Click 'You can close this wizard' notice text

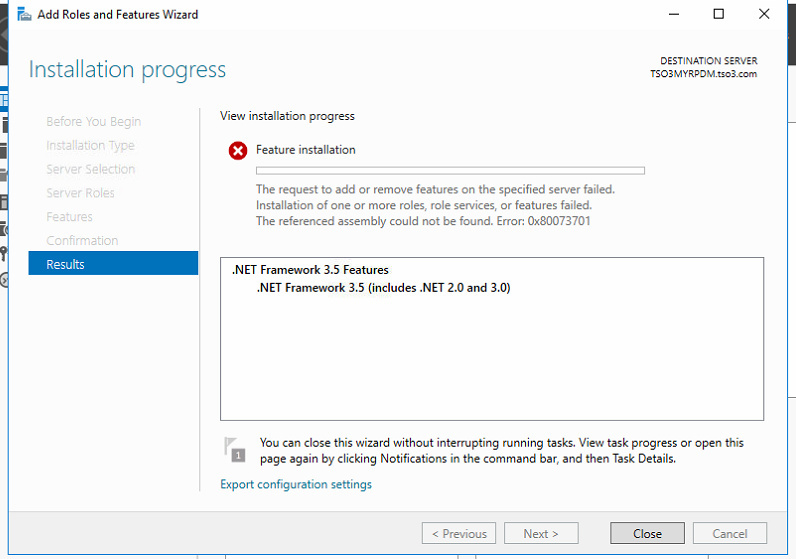coord(502,451)
